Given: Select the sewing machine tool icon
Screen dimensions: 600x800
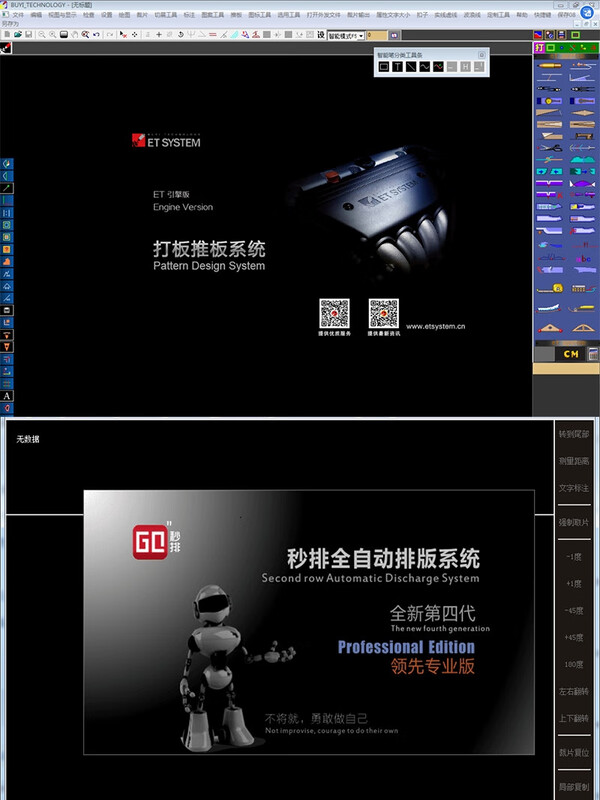Looking at the screenshot, I should coord(582,136).
